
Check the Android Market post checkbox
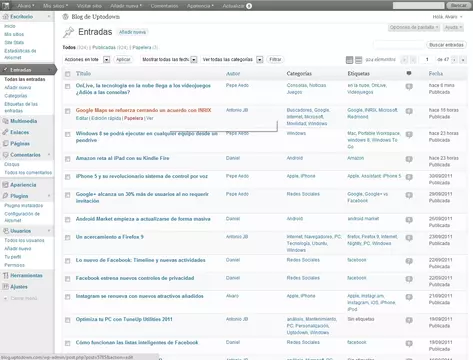(68, 220)
